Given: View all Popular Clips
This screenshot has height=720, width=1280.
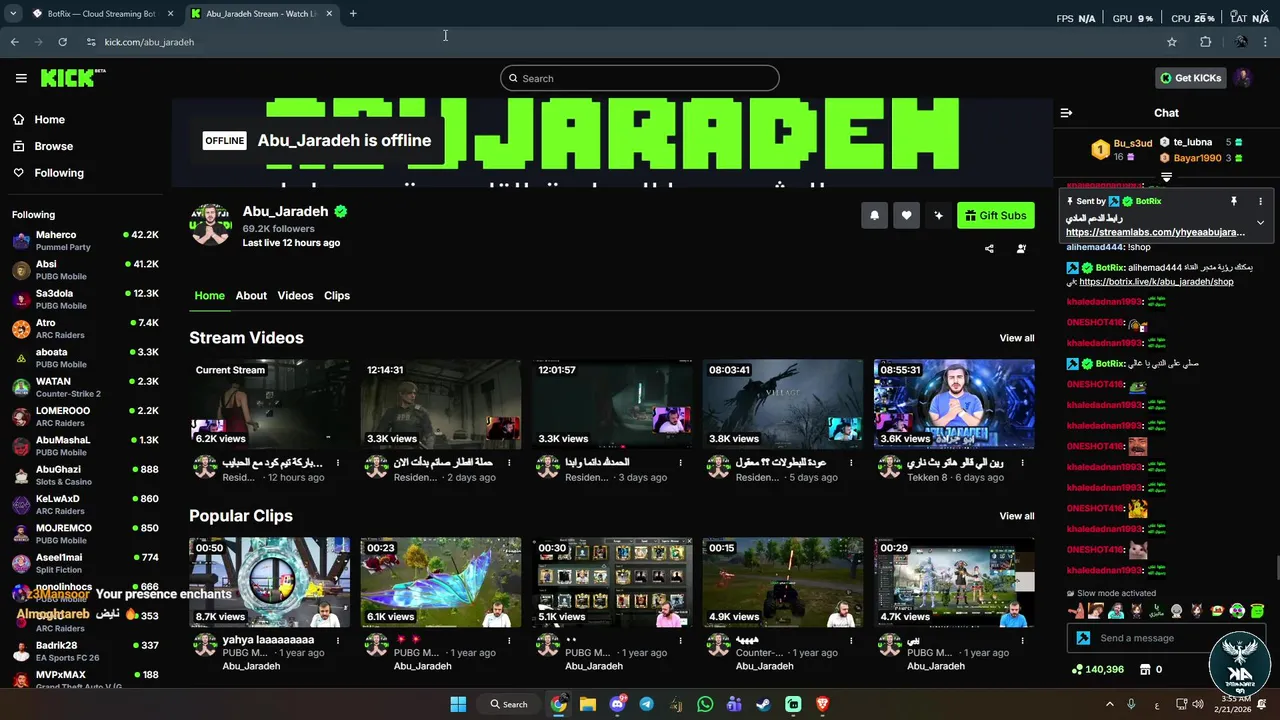Looking at the screenshot, I should (x=1017, y=516).
